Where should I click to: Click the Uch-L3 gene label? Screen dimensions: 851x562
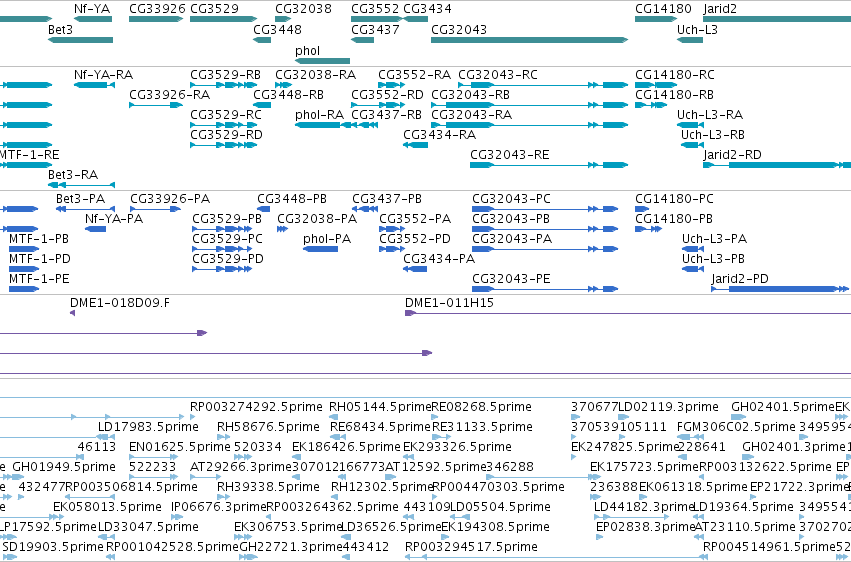(x=697, y=29)
